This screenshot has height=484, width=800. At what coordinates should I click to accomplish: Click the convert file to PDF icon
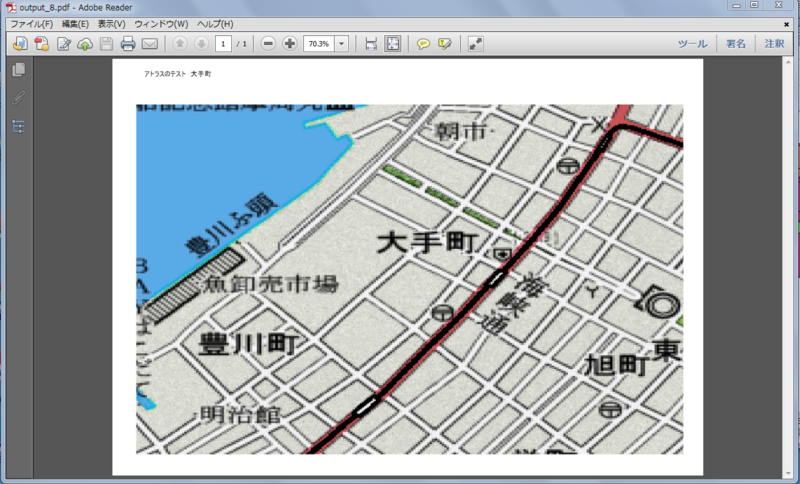[x=42, y=44]
